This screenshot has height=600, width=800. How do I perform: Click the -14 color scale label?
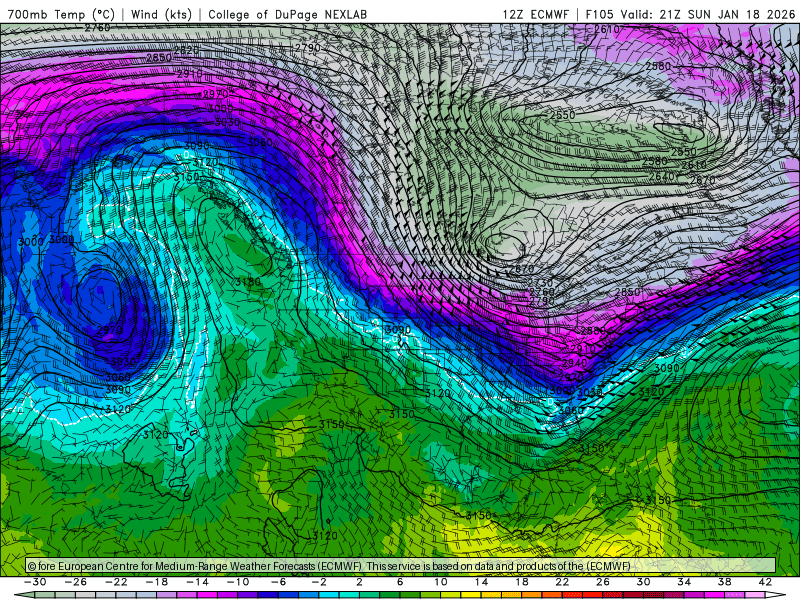[x=197, y=582]
